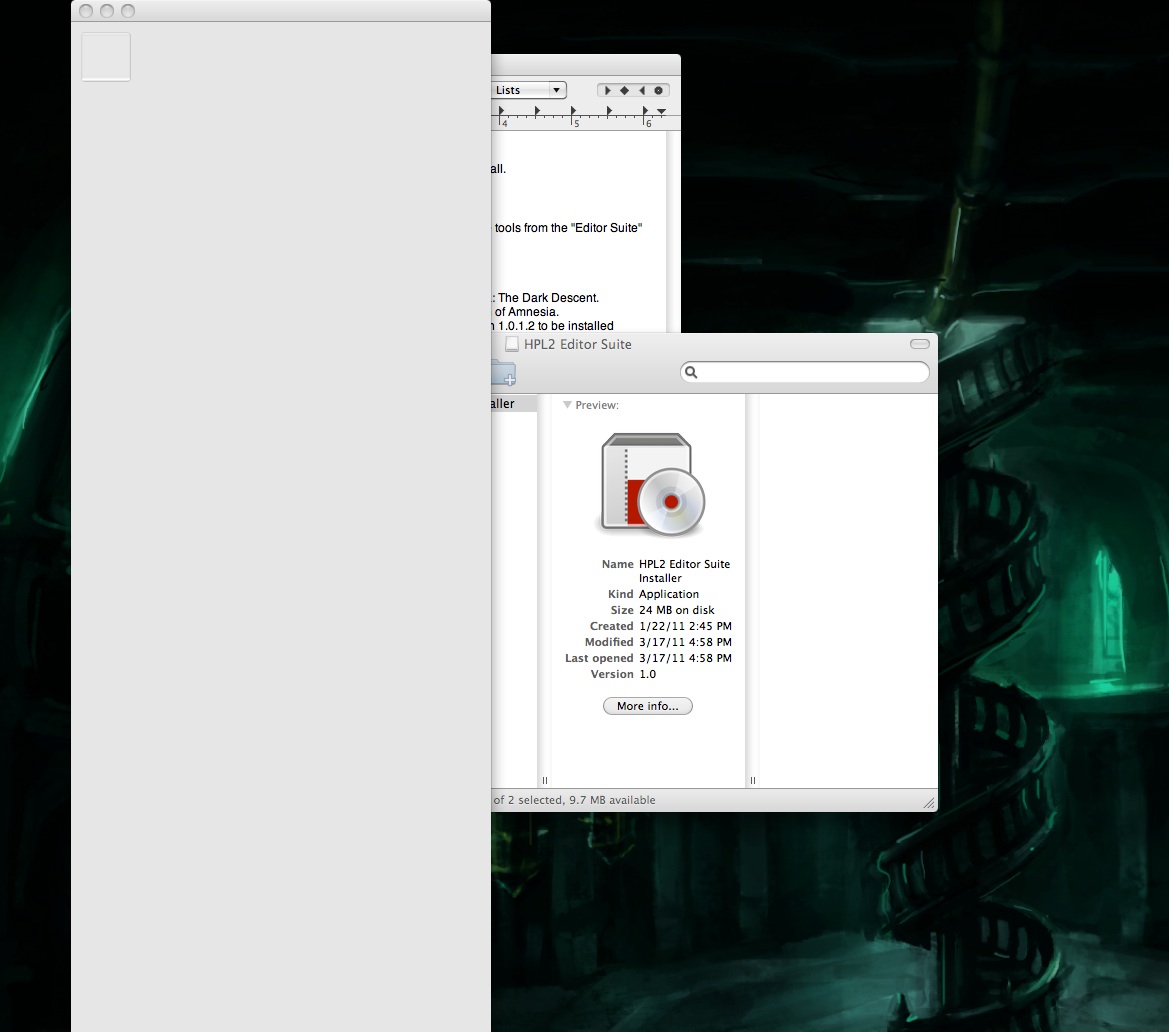Click the resize handle left of preview column
The image size is (1169, 1032).
pyautogui.click(x=545, y=781)
